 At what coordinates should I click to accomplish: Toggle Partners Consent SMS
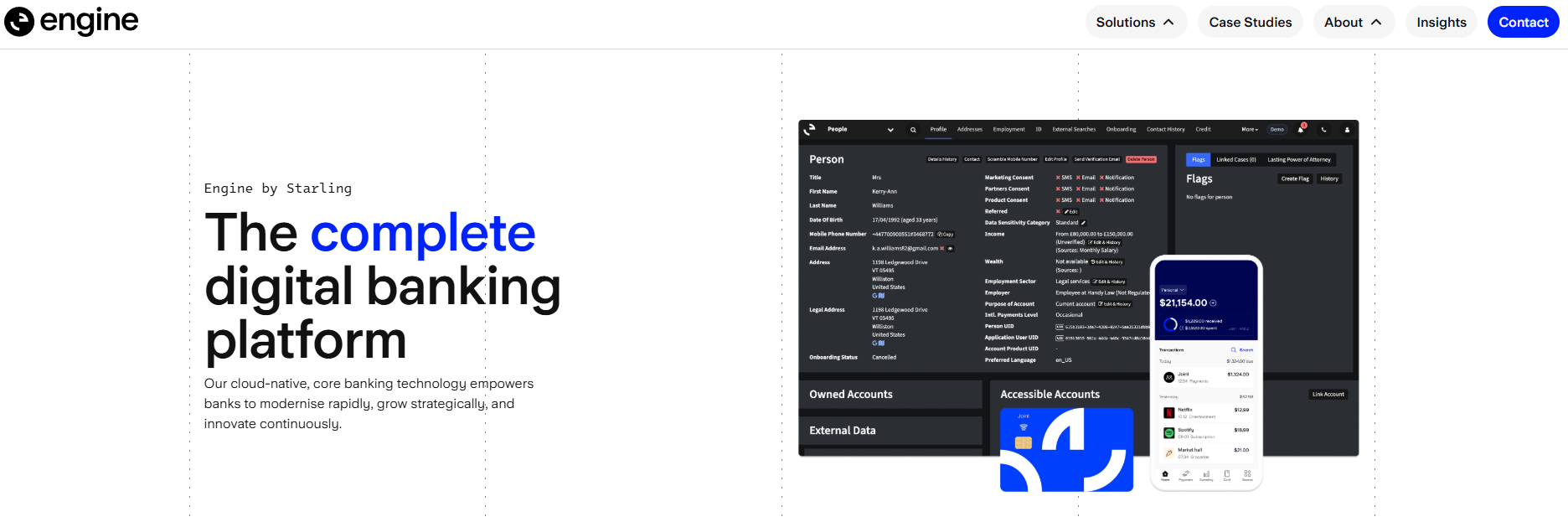[x=1064, y=189]
